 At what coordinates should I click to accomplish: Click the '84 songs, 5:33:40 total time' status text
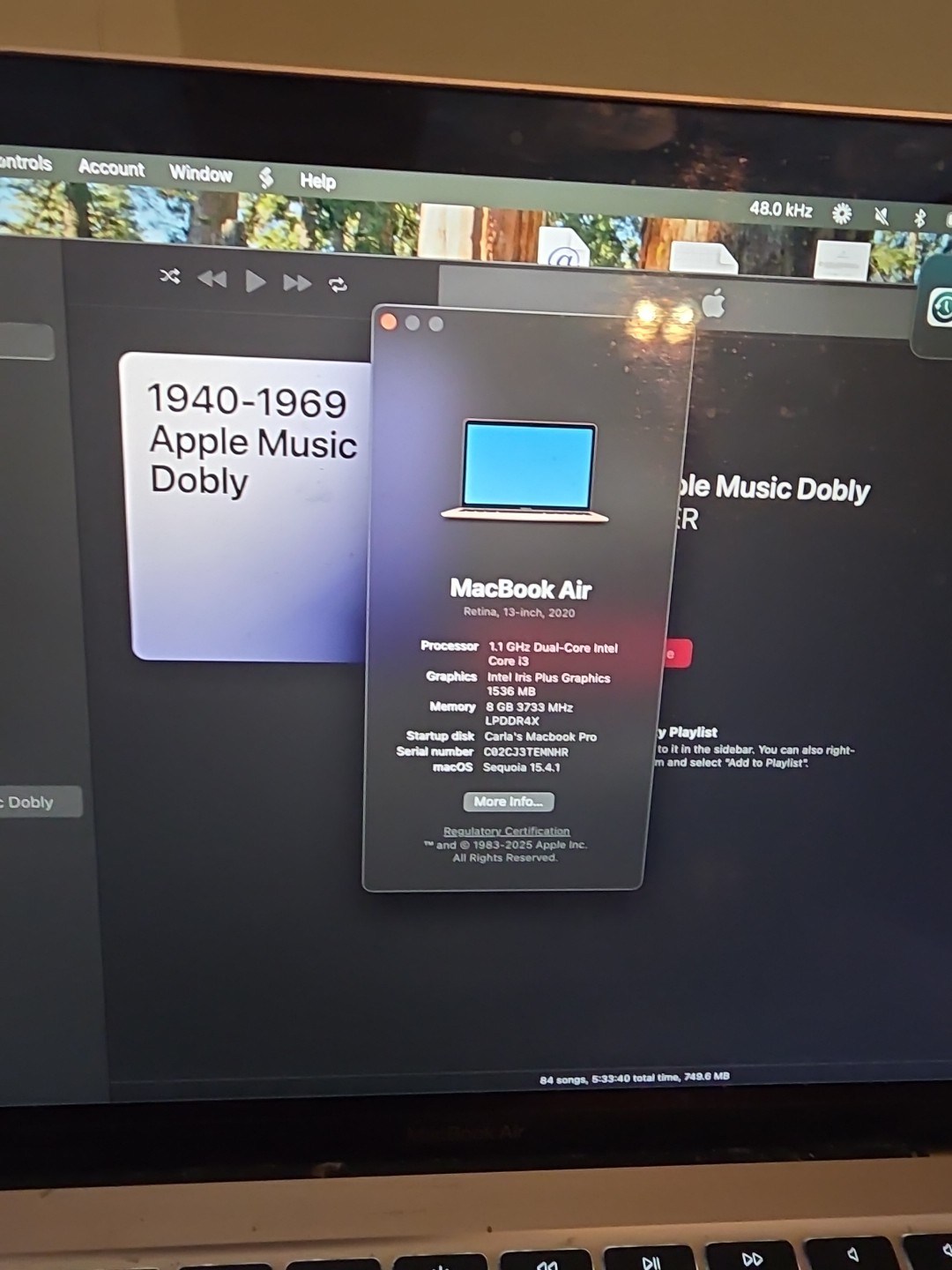click(x=634, y=1077)
